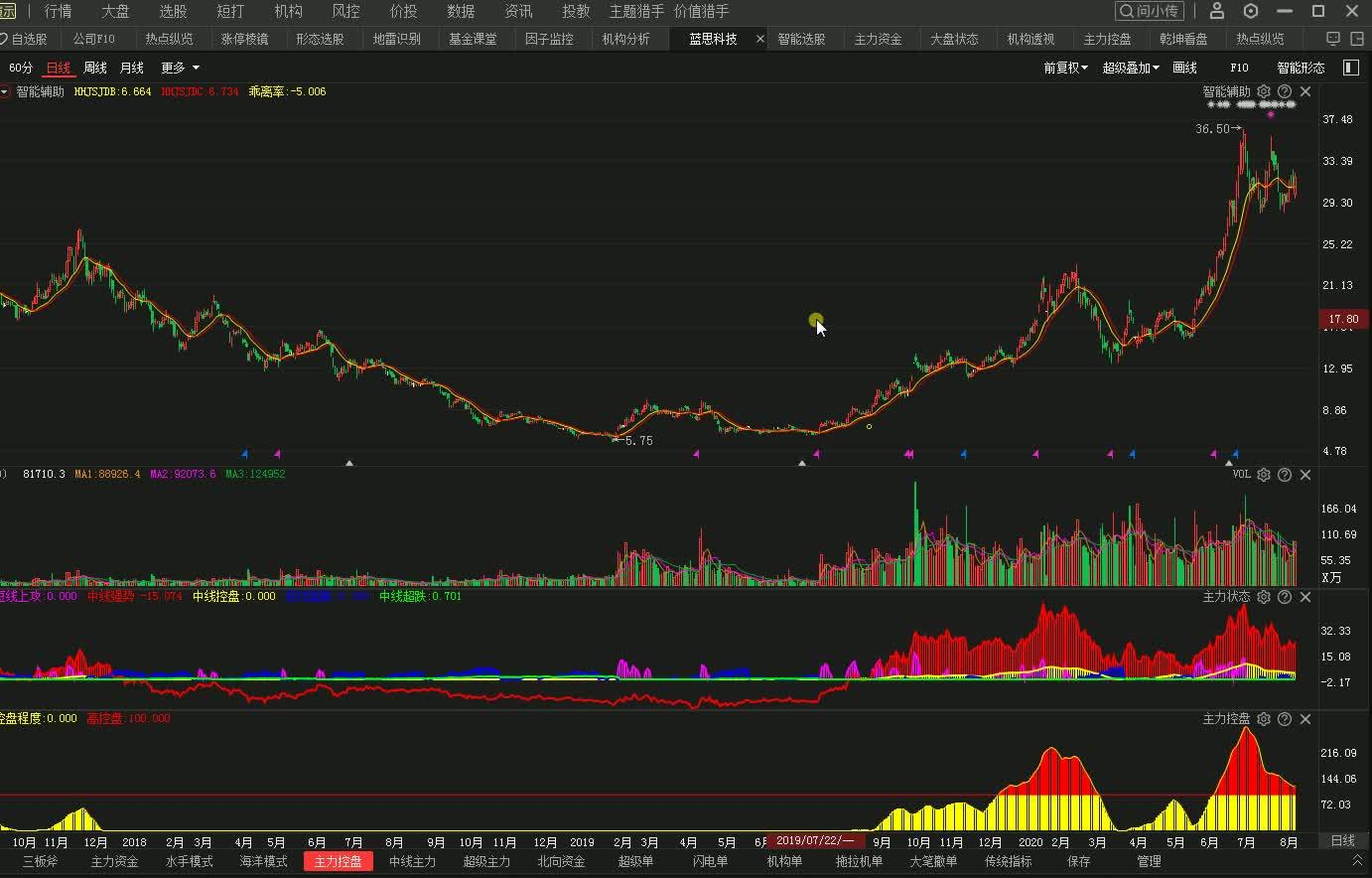This screenshot has width=1372, height=878.
Task: Open help for the VOL indicator
Action: [1285, 475]
